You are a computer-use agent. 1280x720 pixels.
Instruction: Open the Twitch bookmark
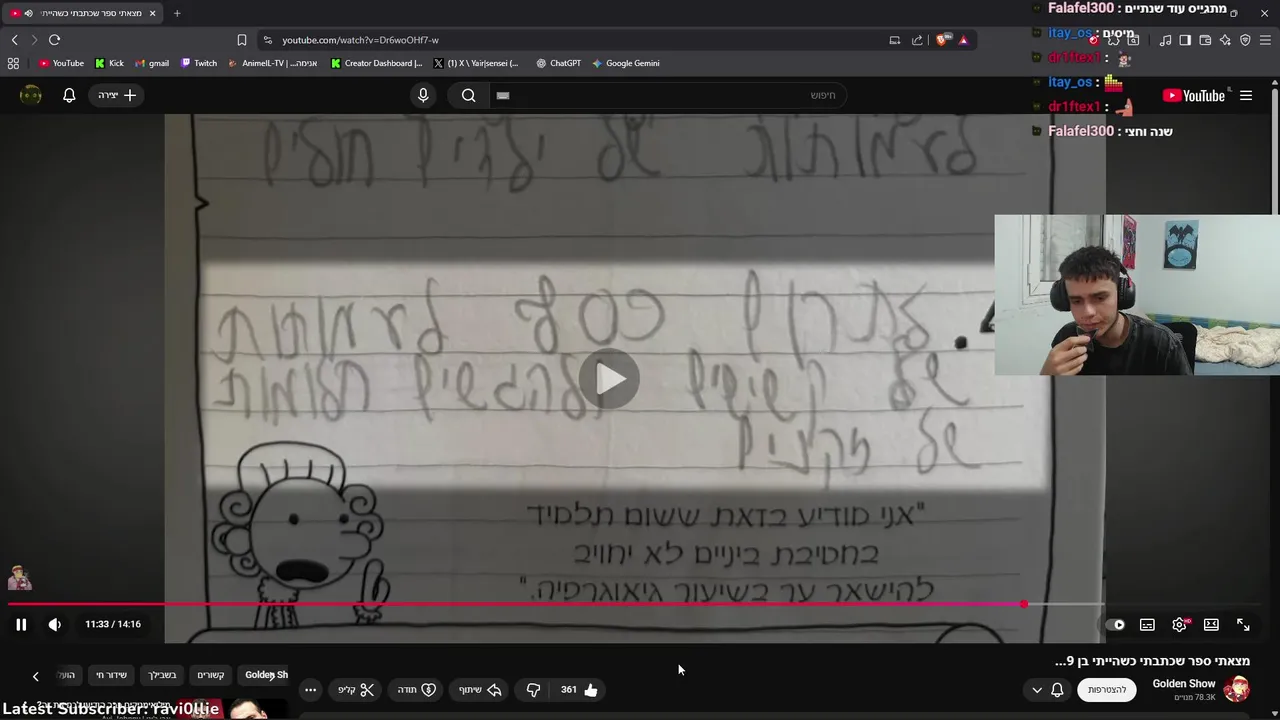coord(199,63)
